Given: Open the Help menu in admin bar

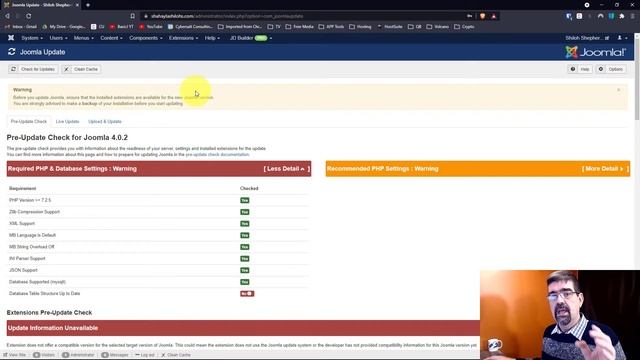Looking at the screenshot, I should click(x=212, y=38).
